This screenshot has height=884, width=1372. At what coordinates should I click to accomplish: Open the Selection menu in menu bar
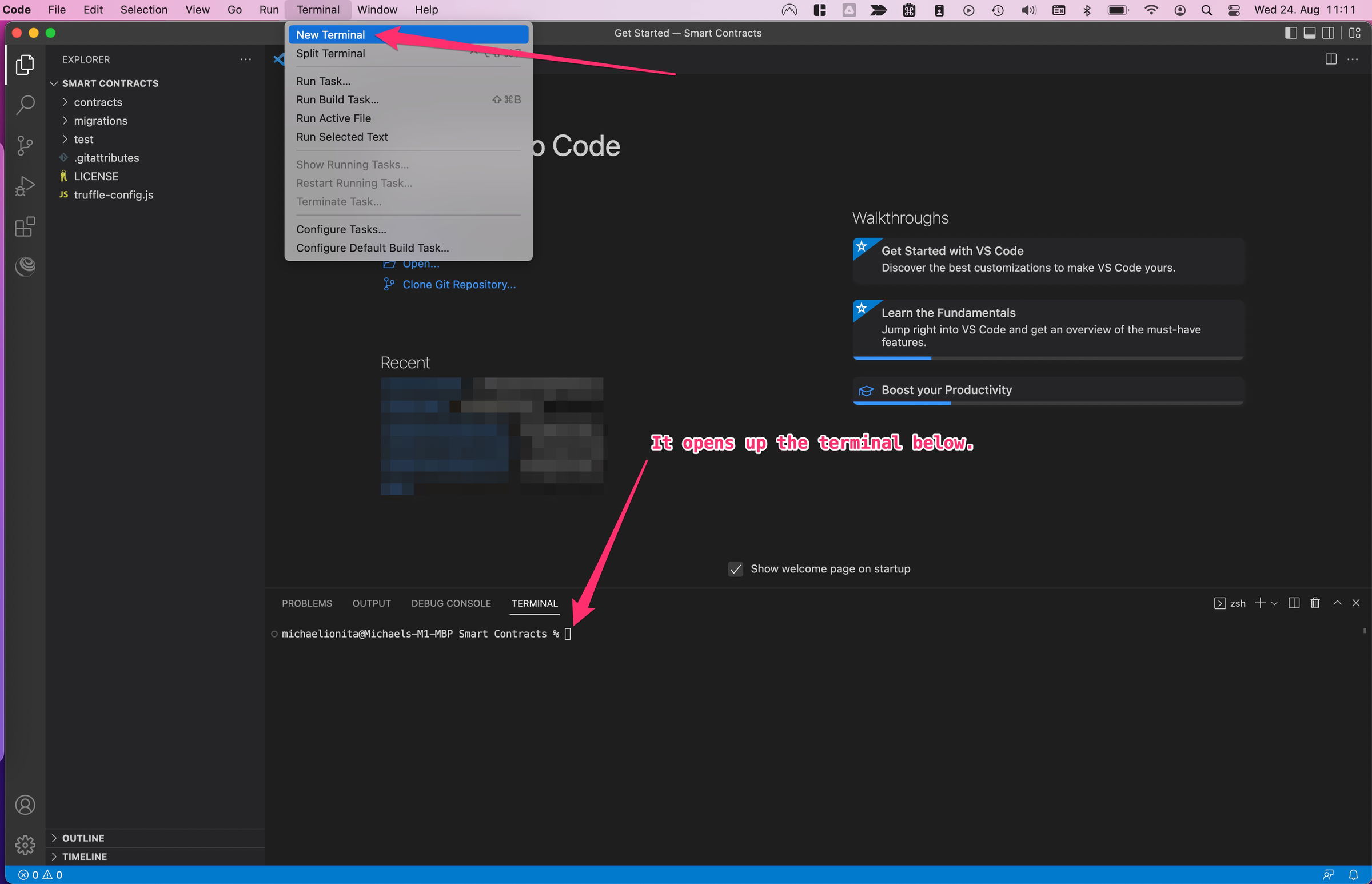[144, 10]
